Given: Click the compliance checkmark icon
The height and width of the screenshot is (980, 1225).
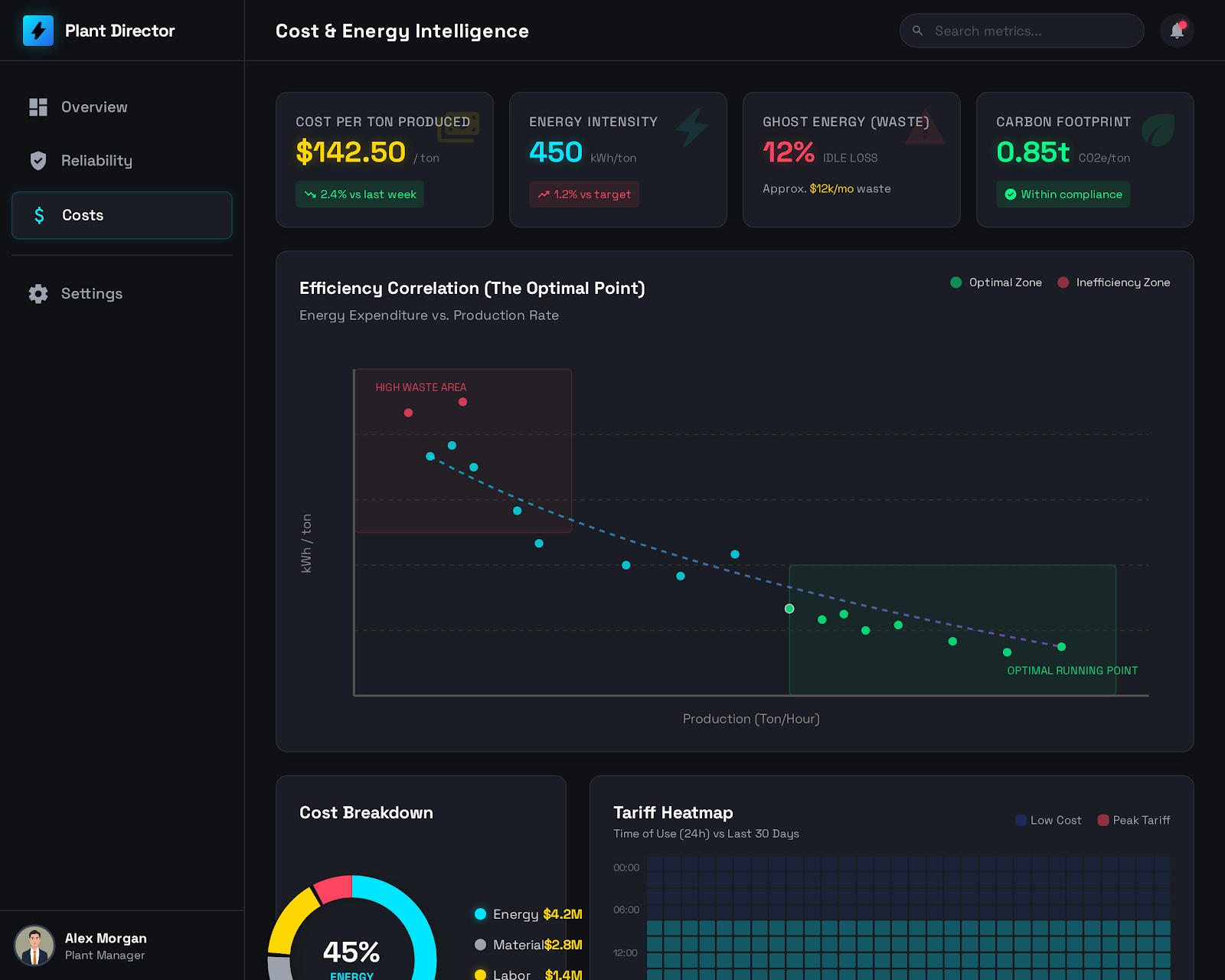Looking at the screenshot, I should coord(1011,194).
